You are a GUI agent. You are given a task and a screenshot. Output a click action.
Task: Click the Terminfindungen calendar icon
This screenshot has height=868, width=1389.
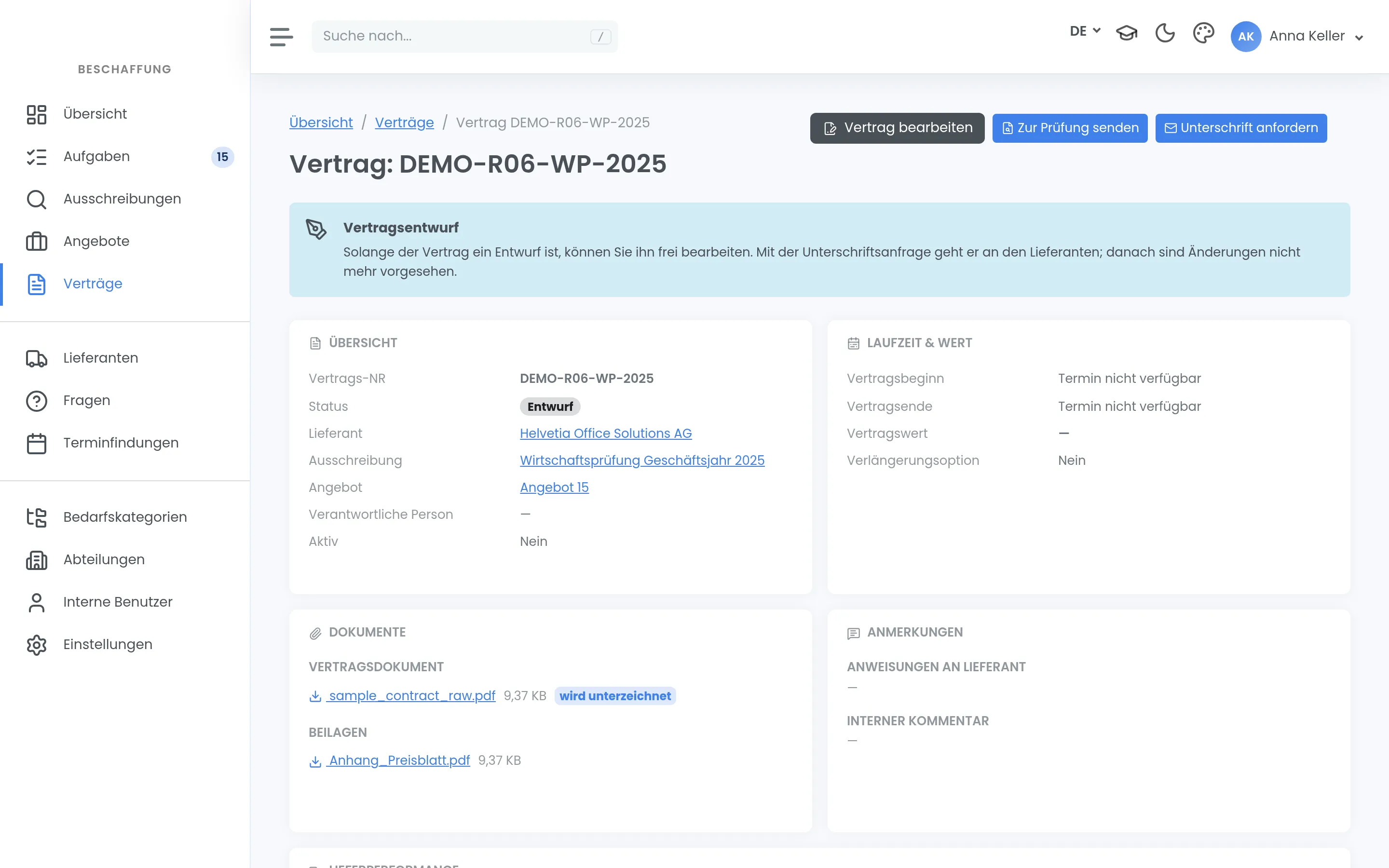point(36,443)
